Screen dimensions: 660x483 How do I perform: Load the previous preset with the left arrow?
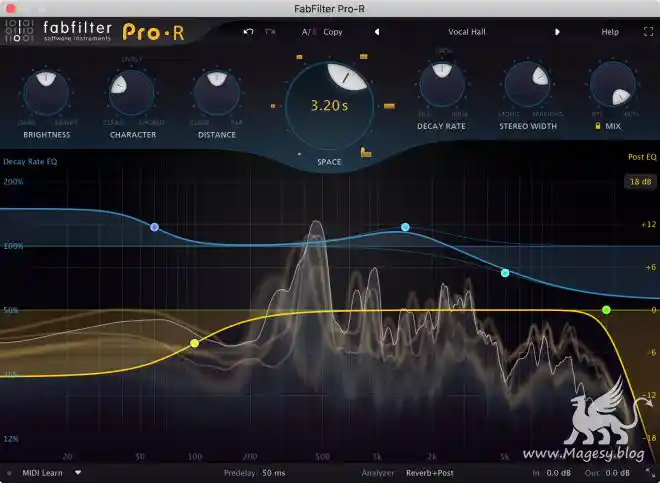pyautogui.click(x=377, y=32)
